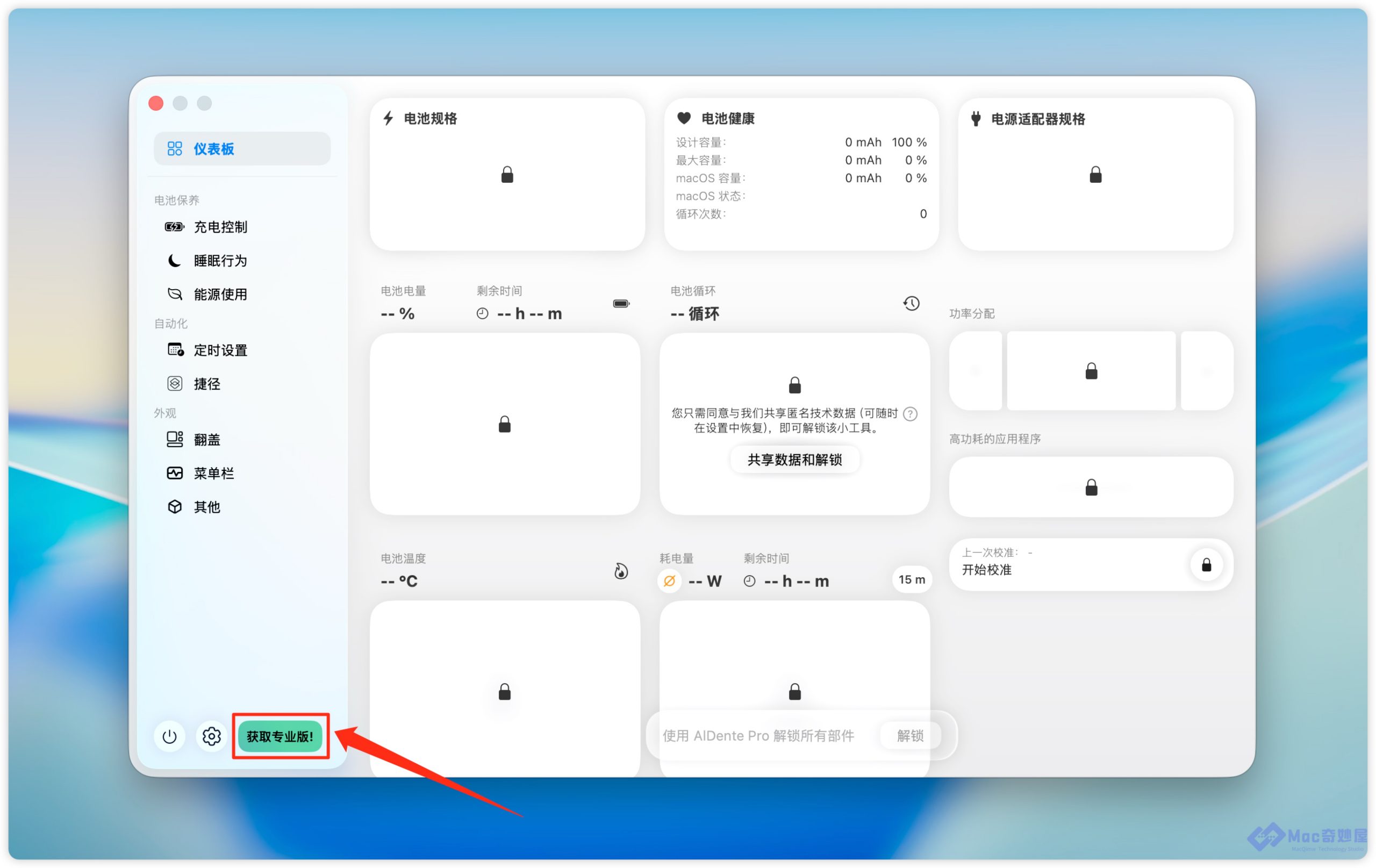Select 捷径 in the sidebar
The image size is (1376, 868).
[x=206, y=383]
